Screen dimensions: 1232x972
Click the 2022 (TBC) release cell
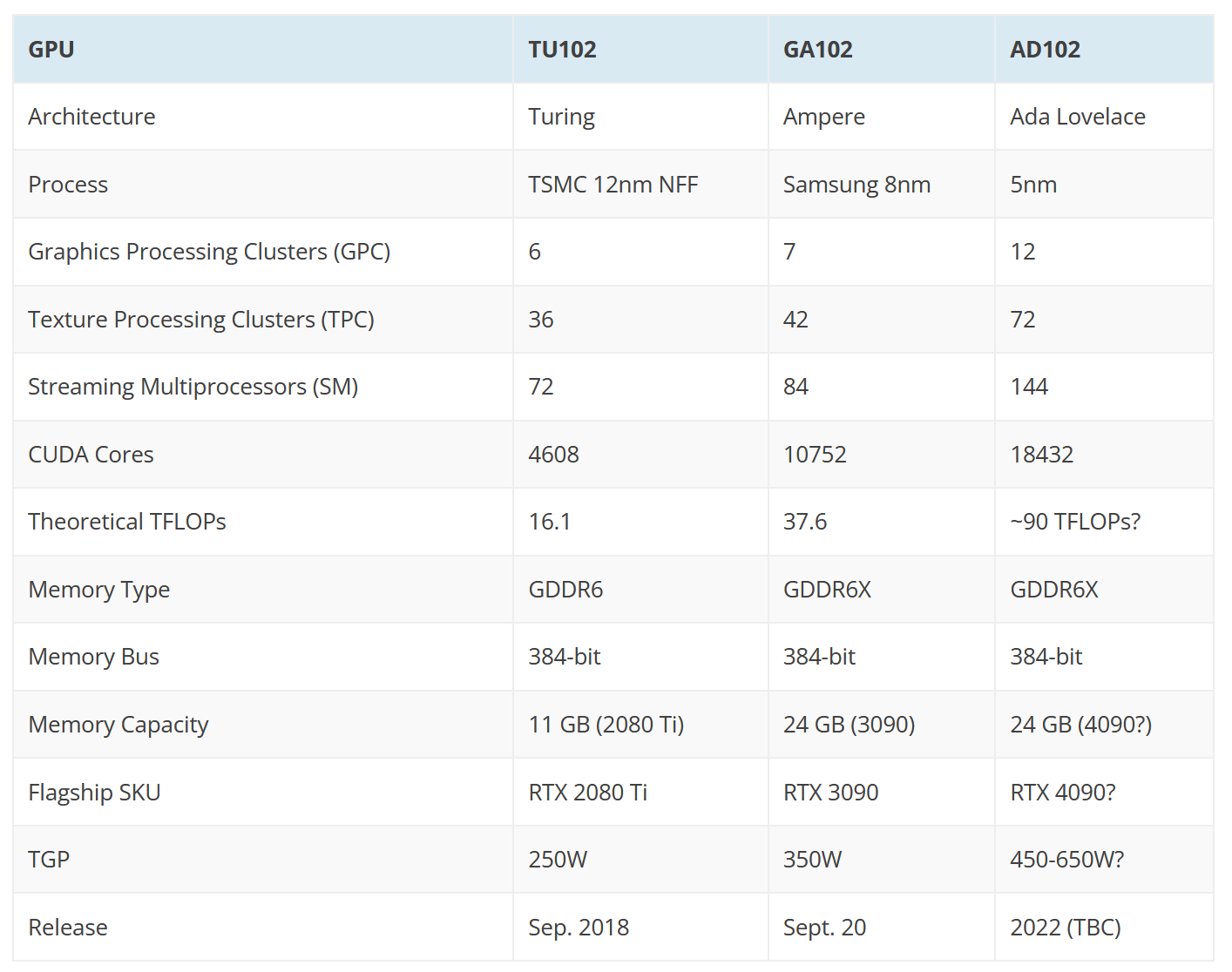click(1065, 928)
